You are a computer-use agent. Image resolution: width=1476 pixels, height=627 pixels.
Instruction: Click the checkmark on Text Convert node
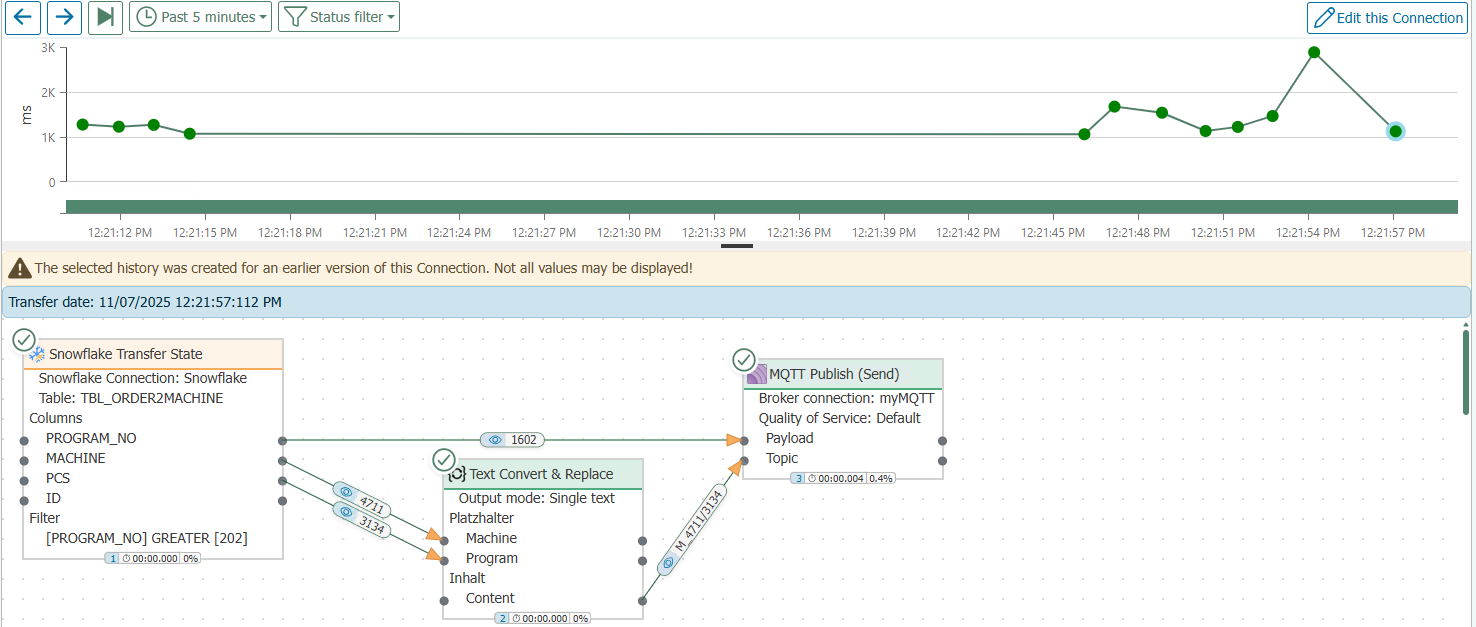coord(444,460)
